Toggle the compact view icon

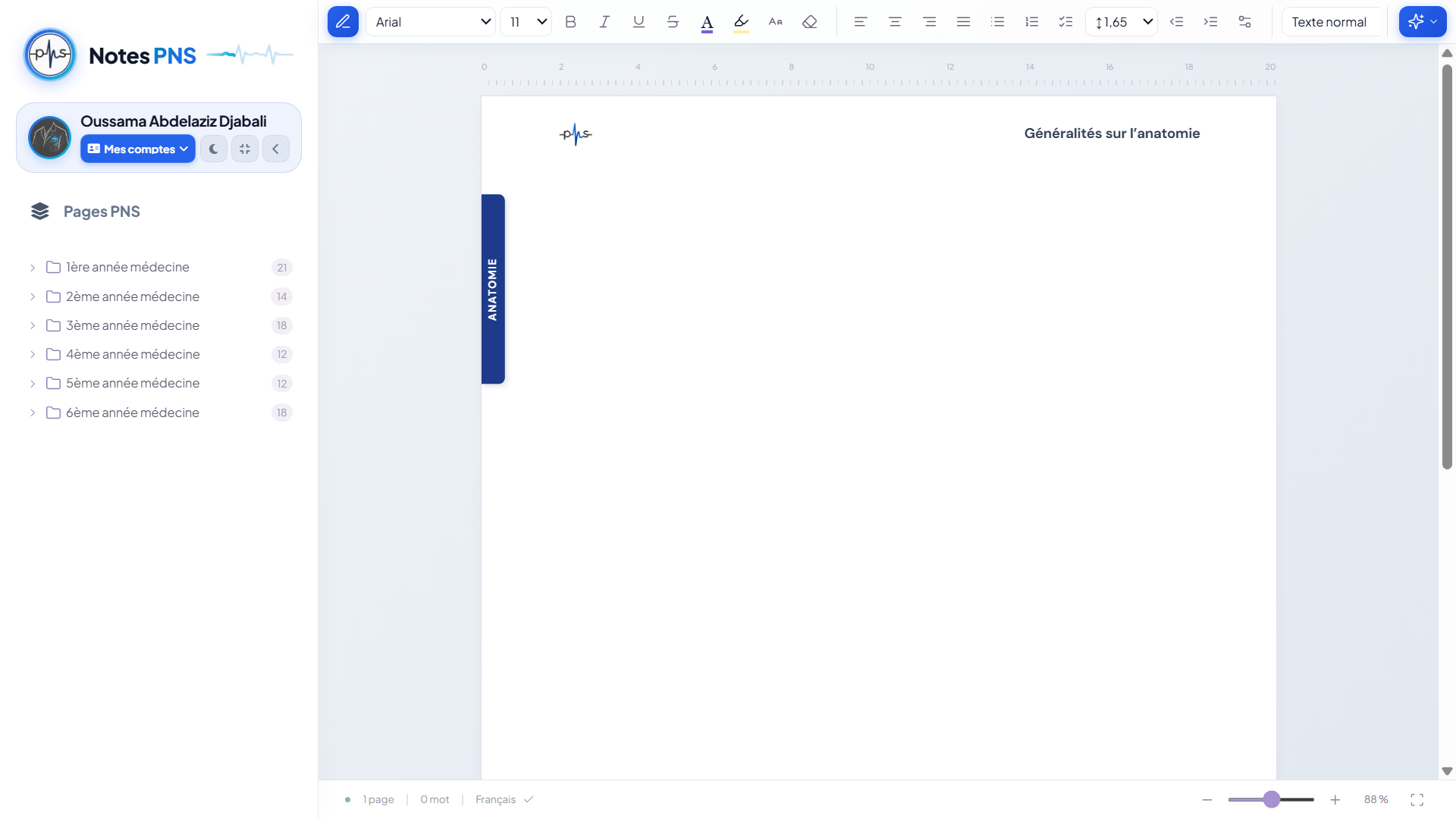point(245,149)
